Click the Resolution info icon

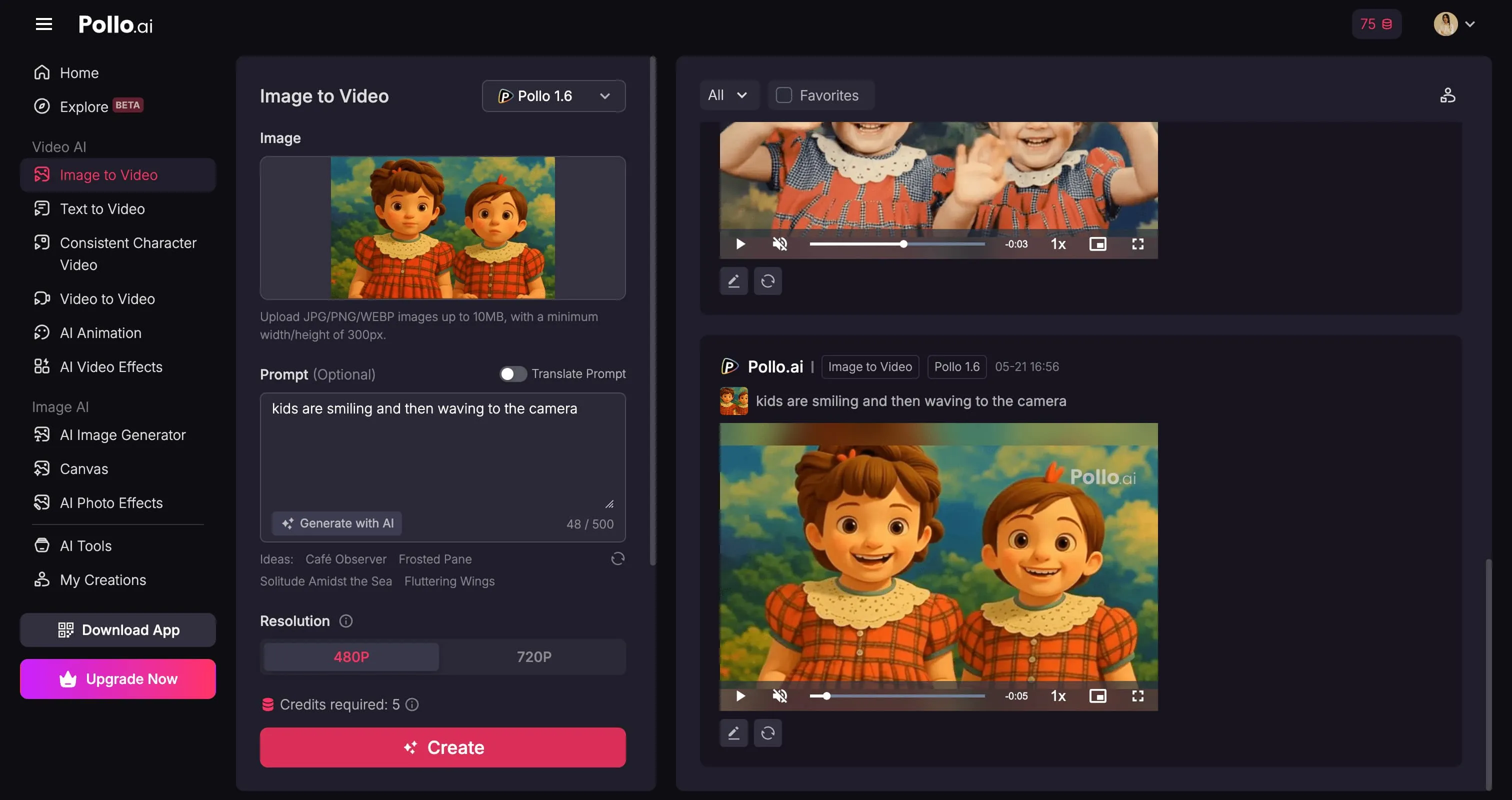(x=345, y=620)
